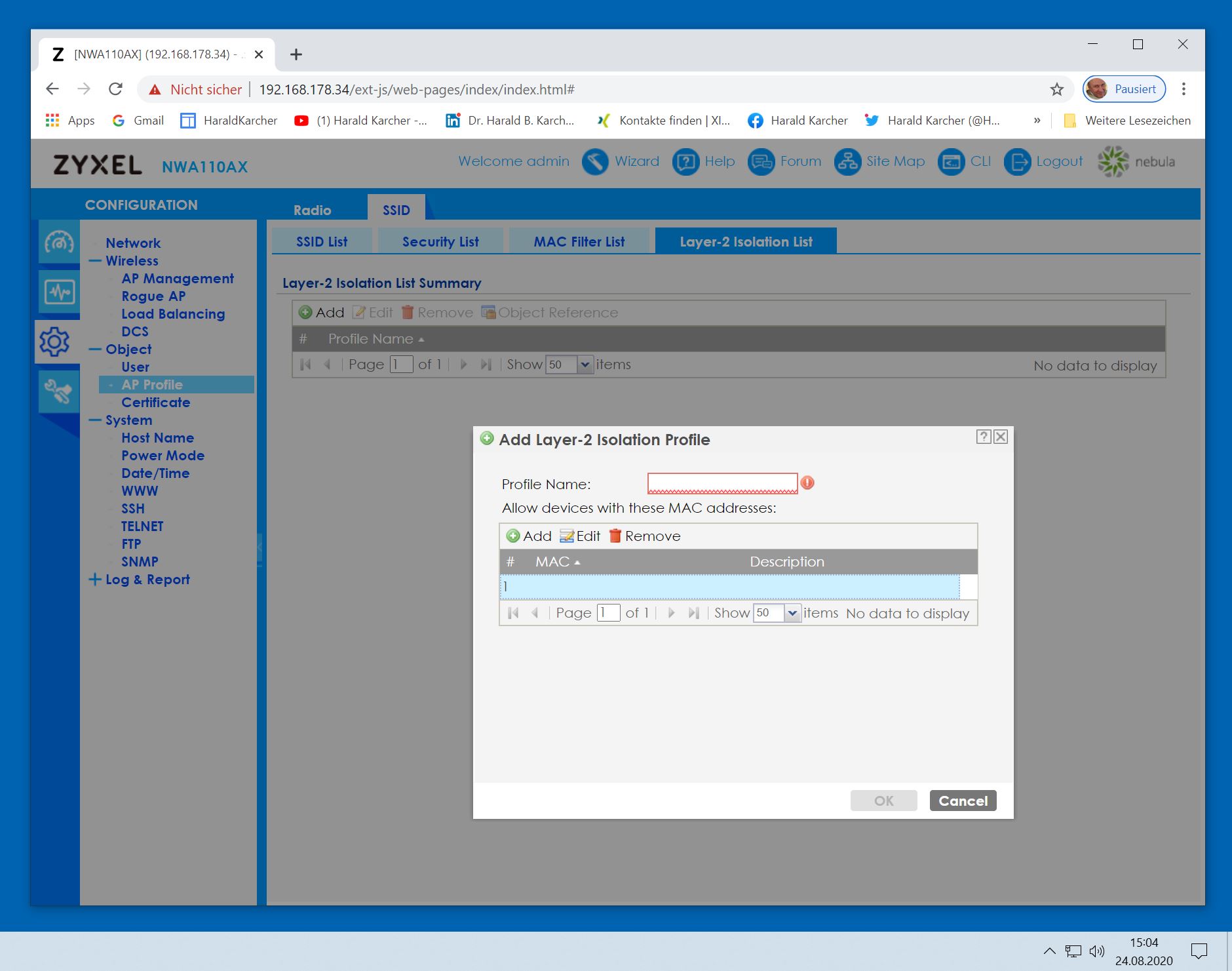Click the Profile Name input field
1232x971 pixels.
(722, 483)
